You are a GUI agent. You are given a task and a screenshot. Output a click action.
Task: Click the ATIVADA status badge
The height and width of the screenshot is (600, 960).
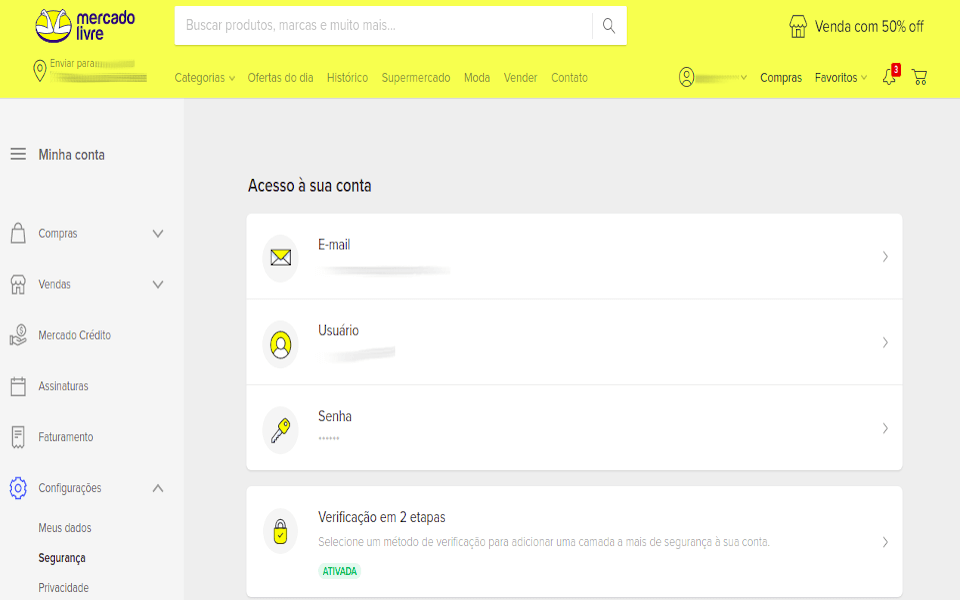pyautogui.click(x=339, y=571)
